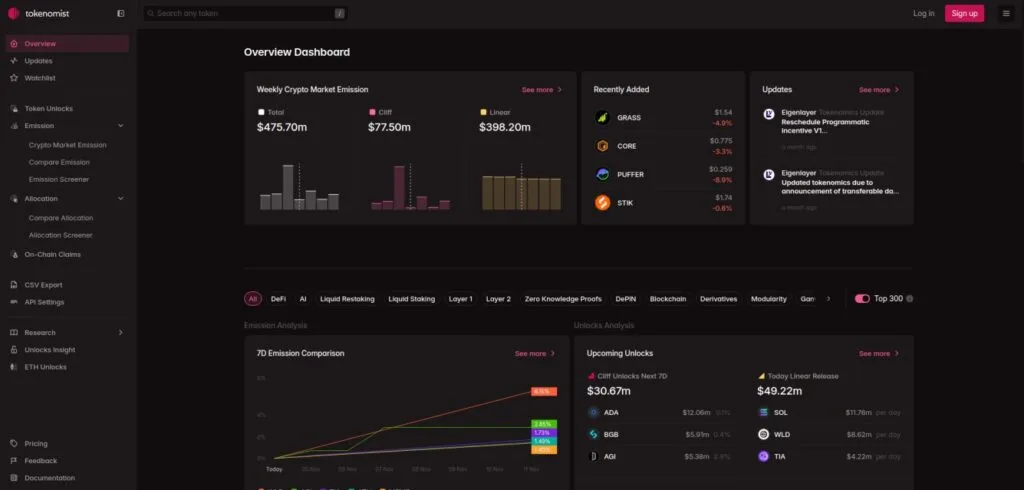Open See more in Updates card
Image resolution: width=1024 pixels, height=490 pixels.
pyautogui.click(x=878, y=90)
